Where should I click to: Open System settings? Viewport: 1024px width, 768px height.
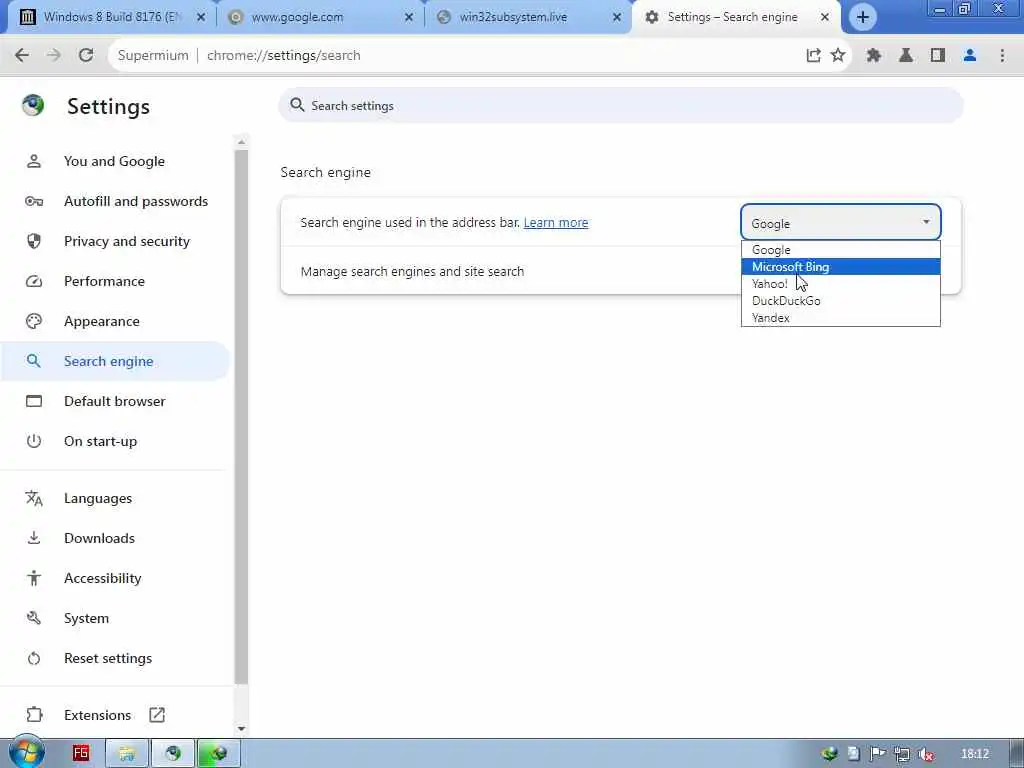pyautogui.click(x=114, y=618)
